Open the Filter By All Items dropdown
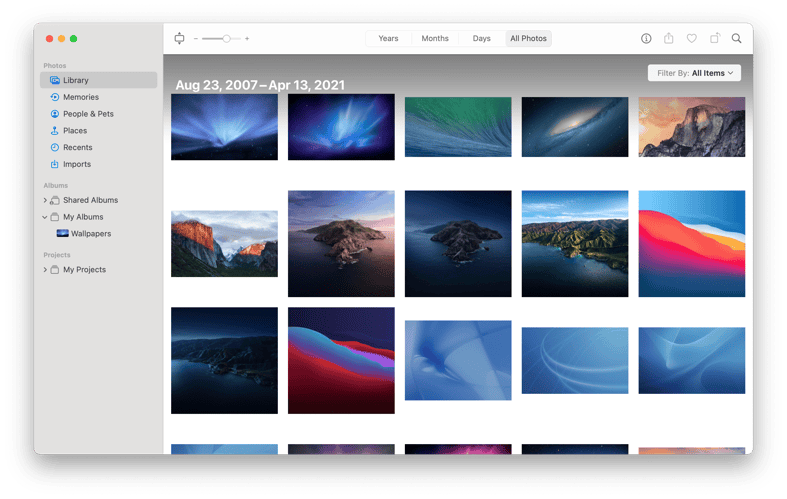 tap(694, 73)
